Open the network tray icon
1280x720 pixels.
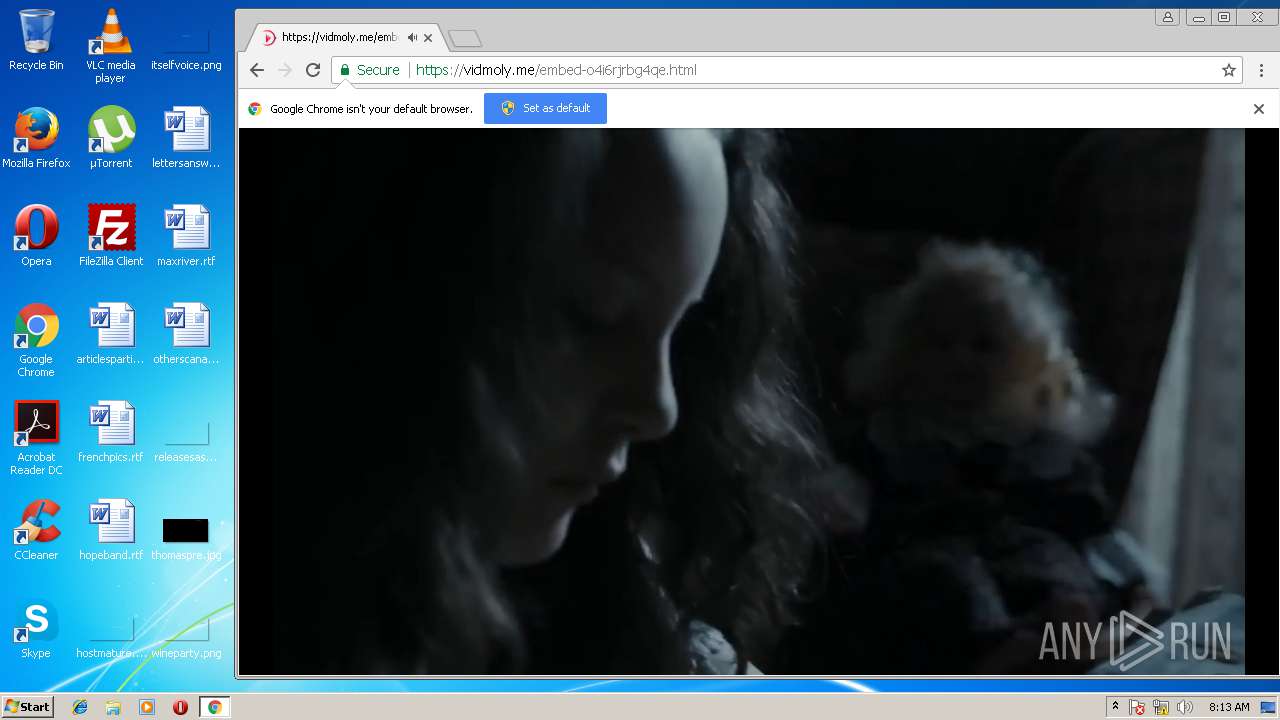click(x=1161, y=707)
